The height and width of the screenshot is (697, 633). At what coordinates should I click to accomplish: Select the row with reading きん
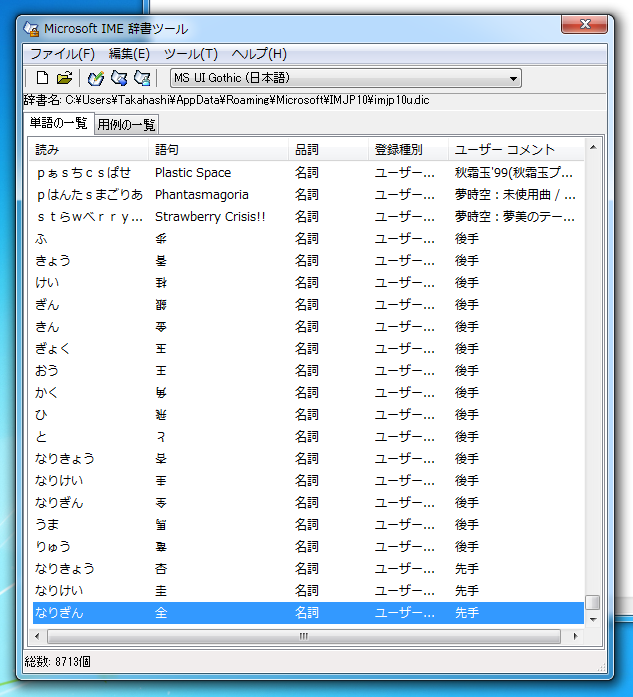[x=308, y=327]
